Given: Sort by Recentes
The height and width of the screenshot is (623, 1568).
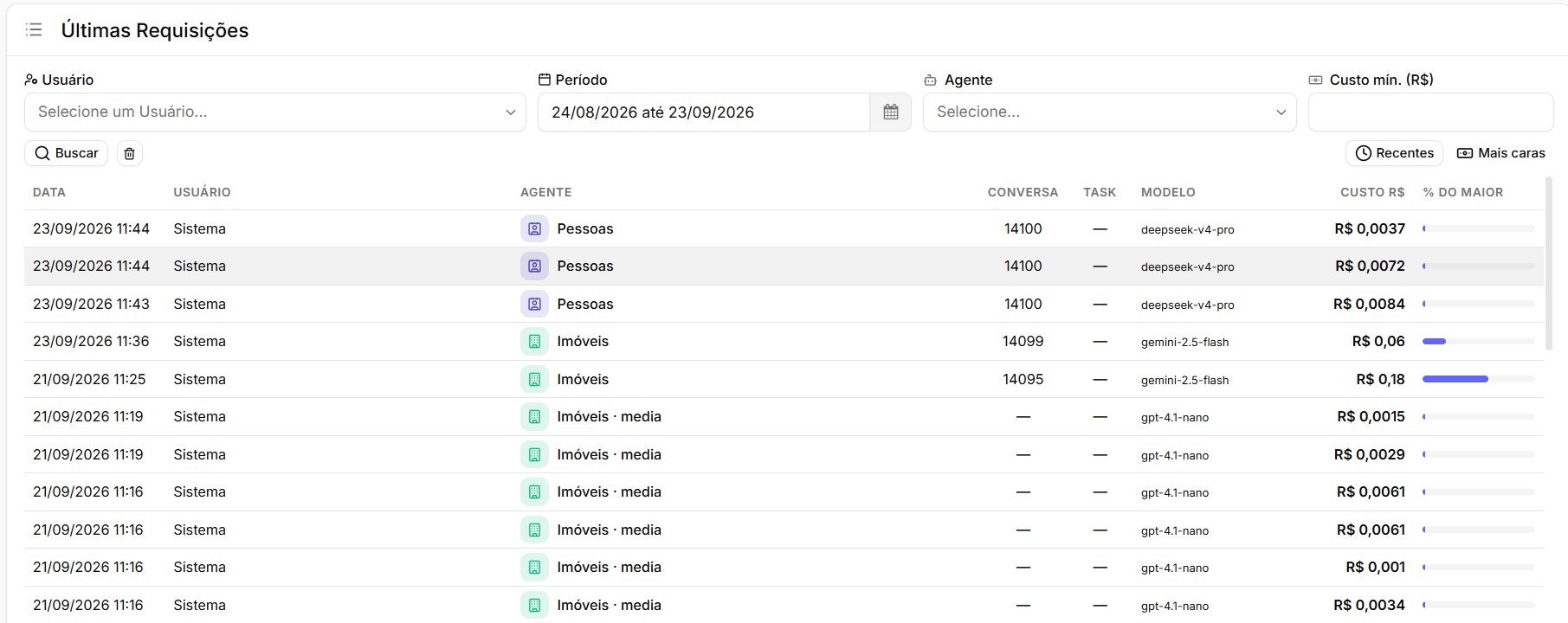Looking at the screenshot, I should click(x=1394, y=153).
